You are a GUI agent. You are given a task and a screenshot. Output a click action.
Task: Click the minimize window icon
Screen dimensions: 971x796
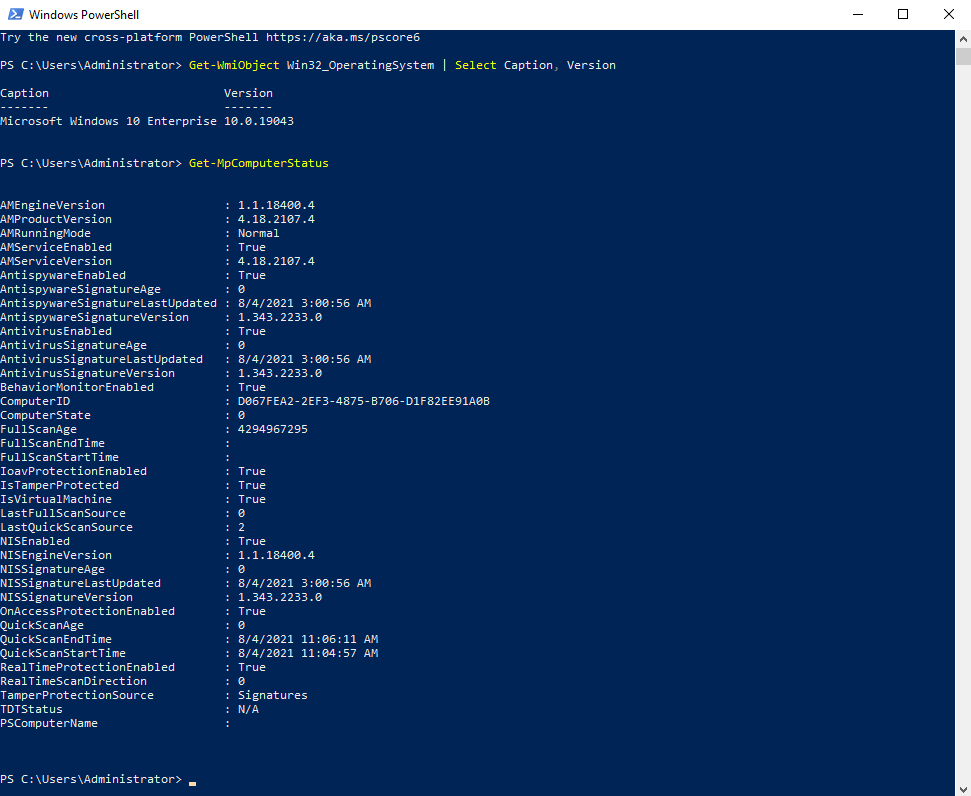click(x=858, y=14)
